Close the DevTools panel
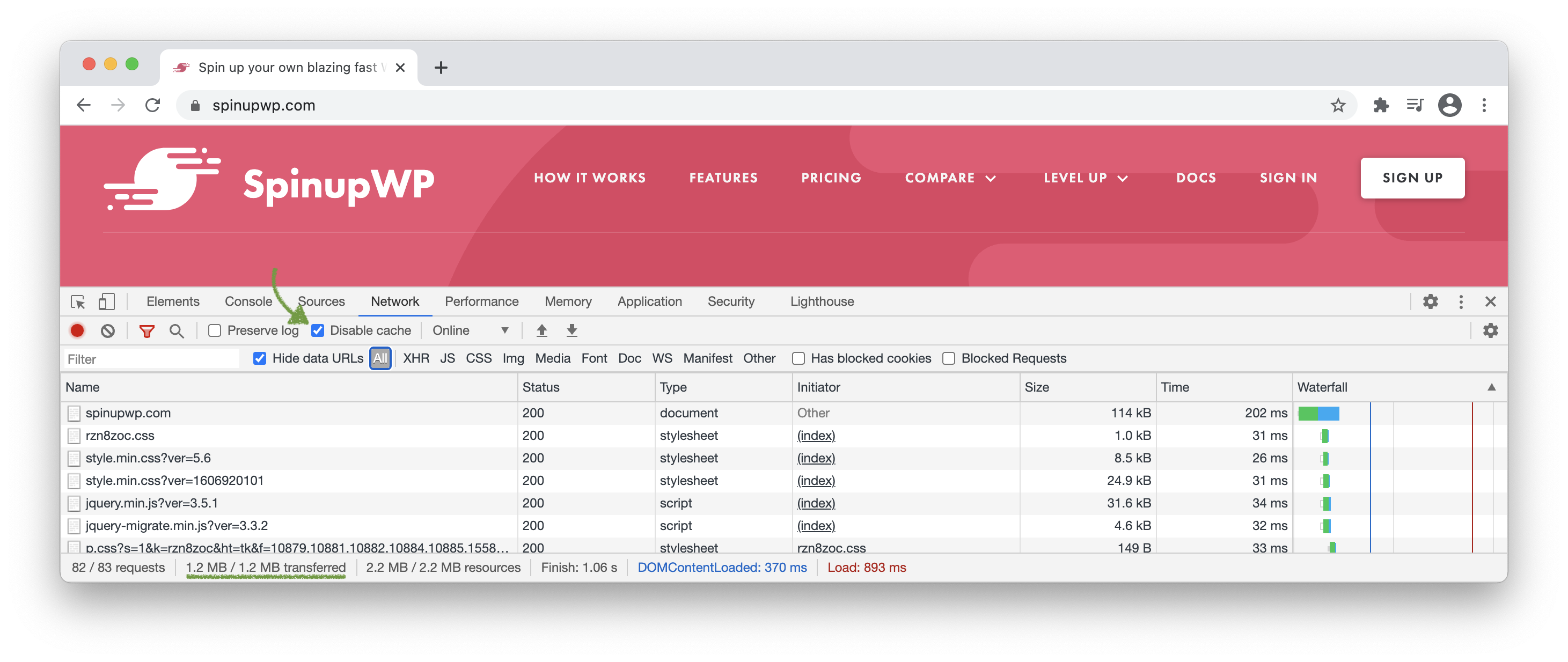Image resolution: width=1568 pixels, height=662 pixels. coord(1491,302)
